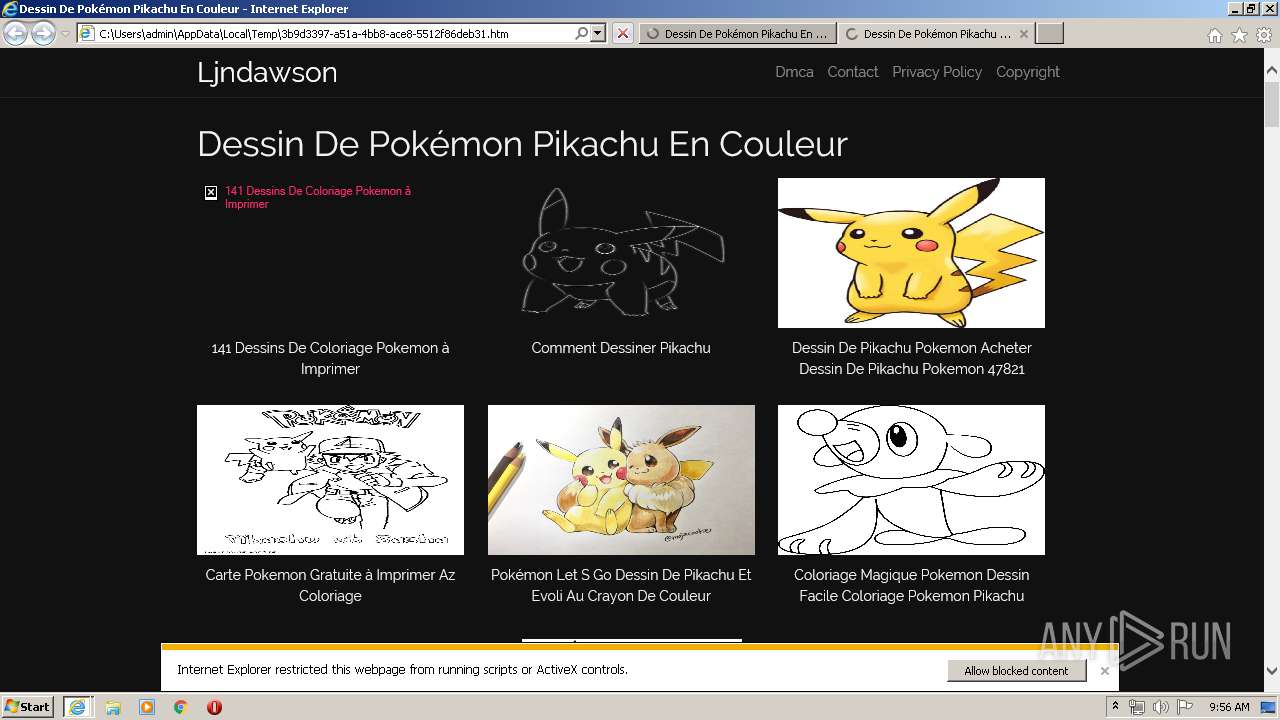Open the Home icon in IE toolbar
Image resolution: width=1280 pixels, height=720 pixels.
tap(1214, 35)
